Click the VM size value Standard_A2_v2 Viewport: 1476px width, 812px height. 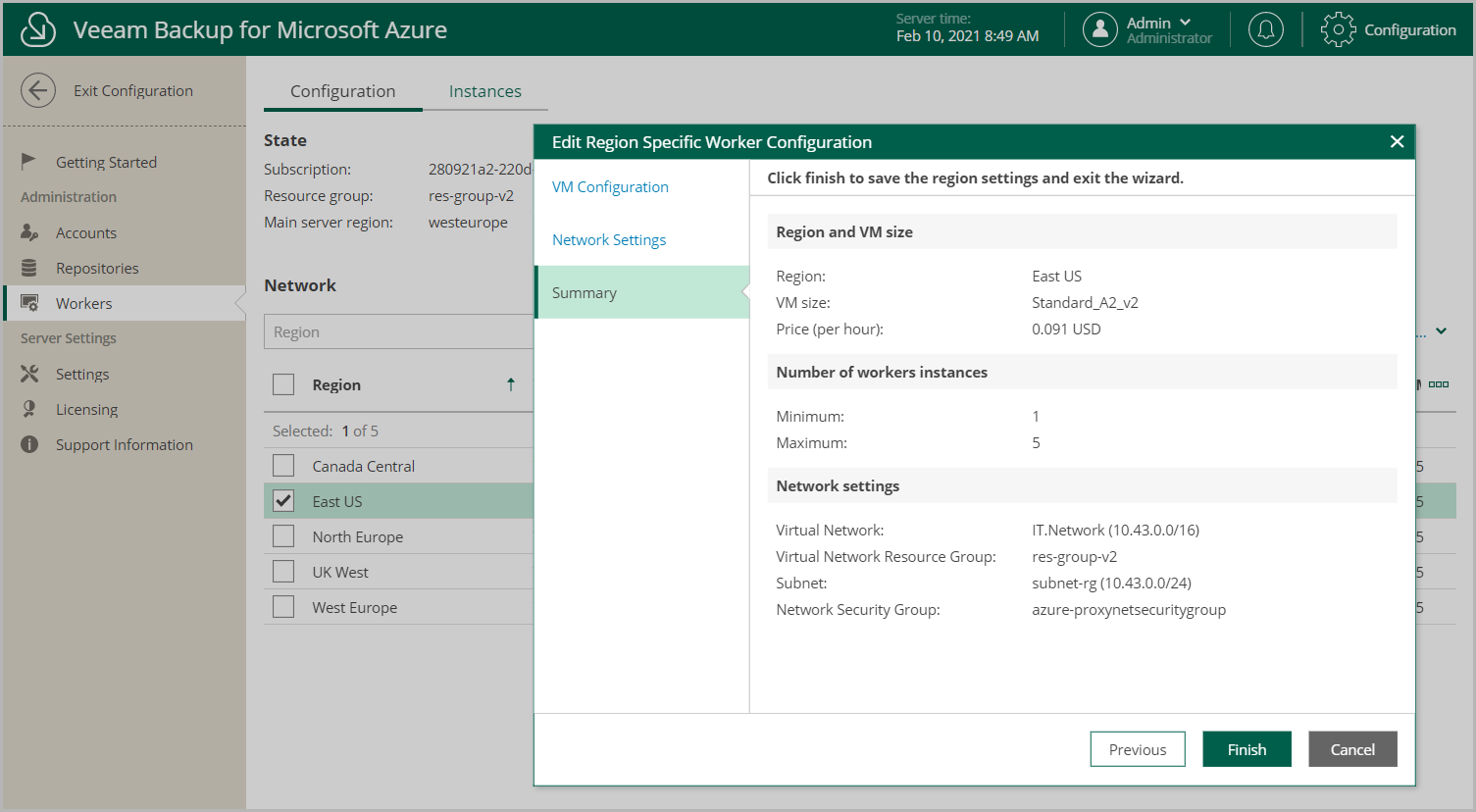pyautogui.click(x=1085, y=302)
